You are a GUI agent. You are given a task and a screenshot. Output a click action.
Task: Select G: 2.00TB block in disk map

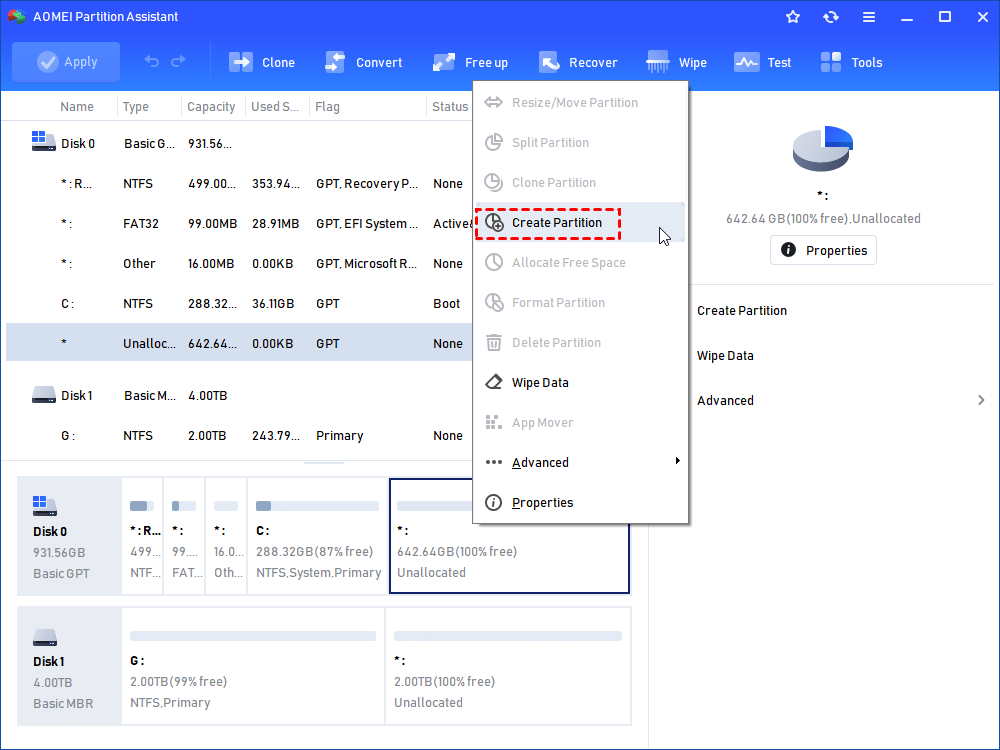pyautogui.click(x=253, y=666)
